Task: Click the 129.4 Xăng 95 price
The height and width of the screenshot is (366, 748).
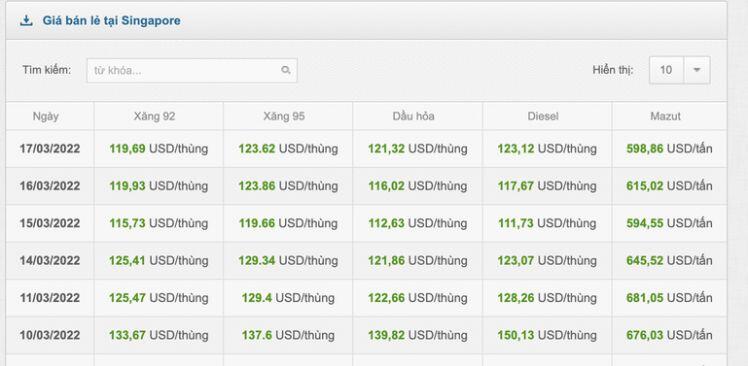Action: (x=257, y=298)
